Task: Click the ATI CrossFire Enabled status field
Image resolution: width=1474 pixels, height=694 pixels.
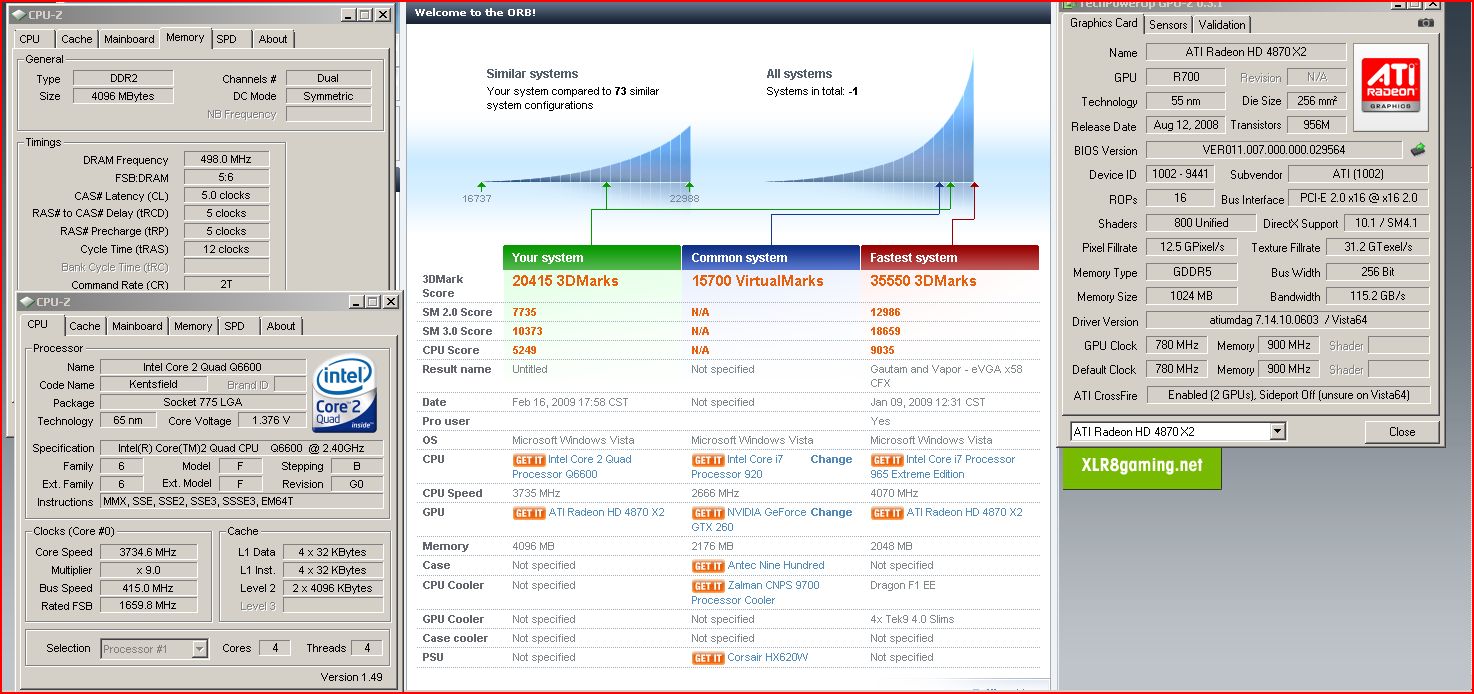Action: coord(1288,395)
